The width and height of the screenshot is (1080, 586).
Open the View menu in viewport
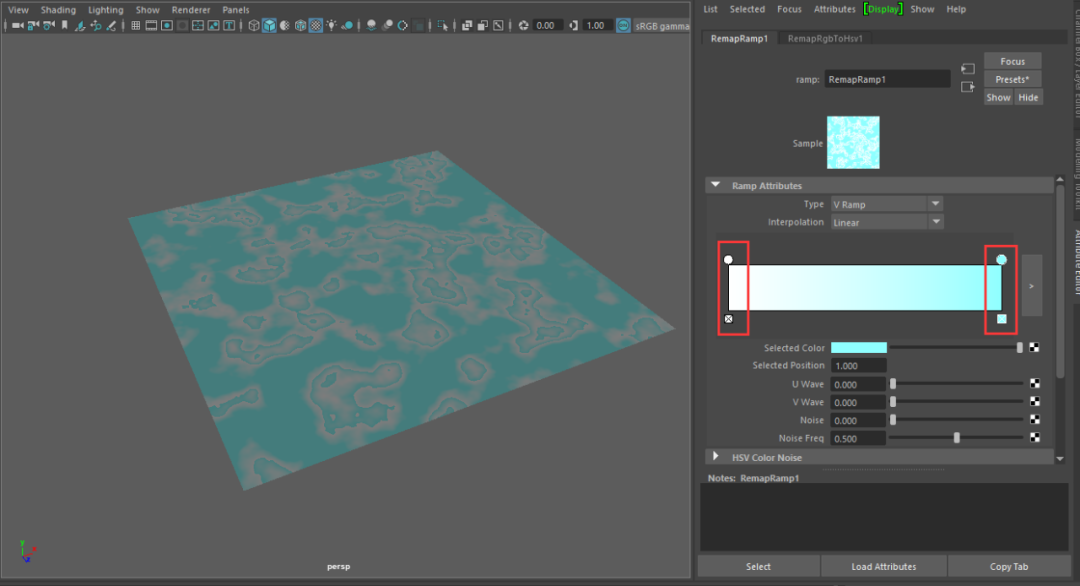(x=19, y=10)
